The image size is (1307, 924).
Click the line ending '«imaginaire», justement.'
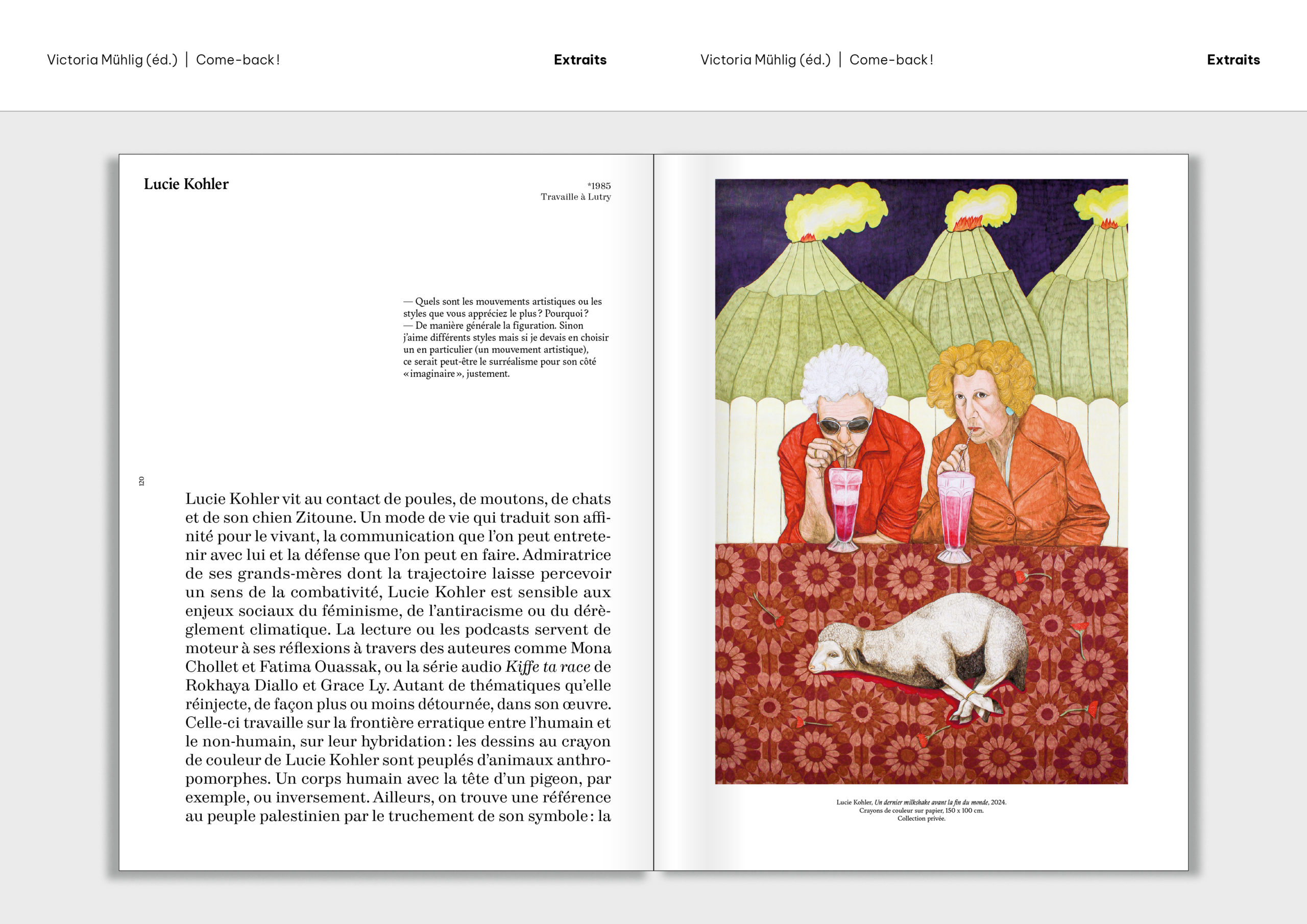pos(456,374)
